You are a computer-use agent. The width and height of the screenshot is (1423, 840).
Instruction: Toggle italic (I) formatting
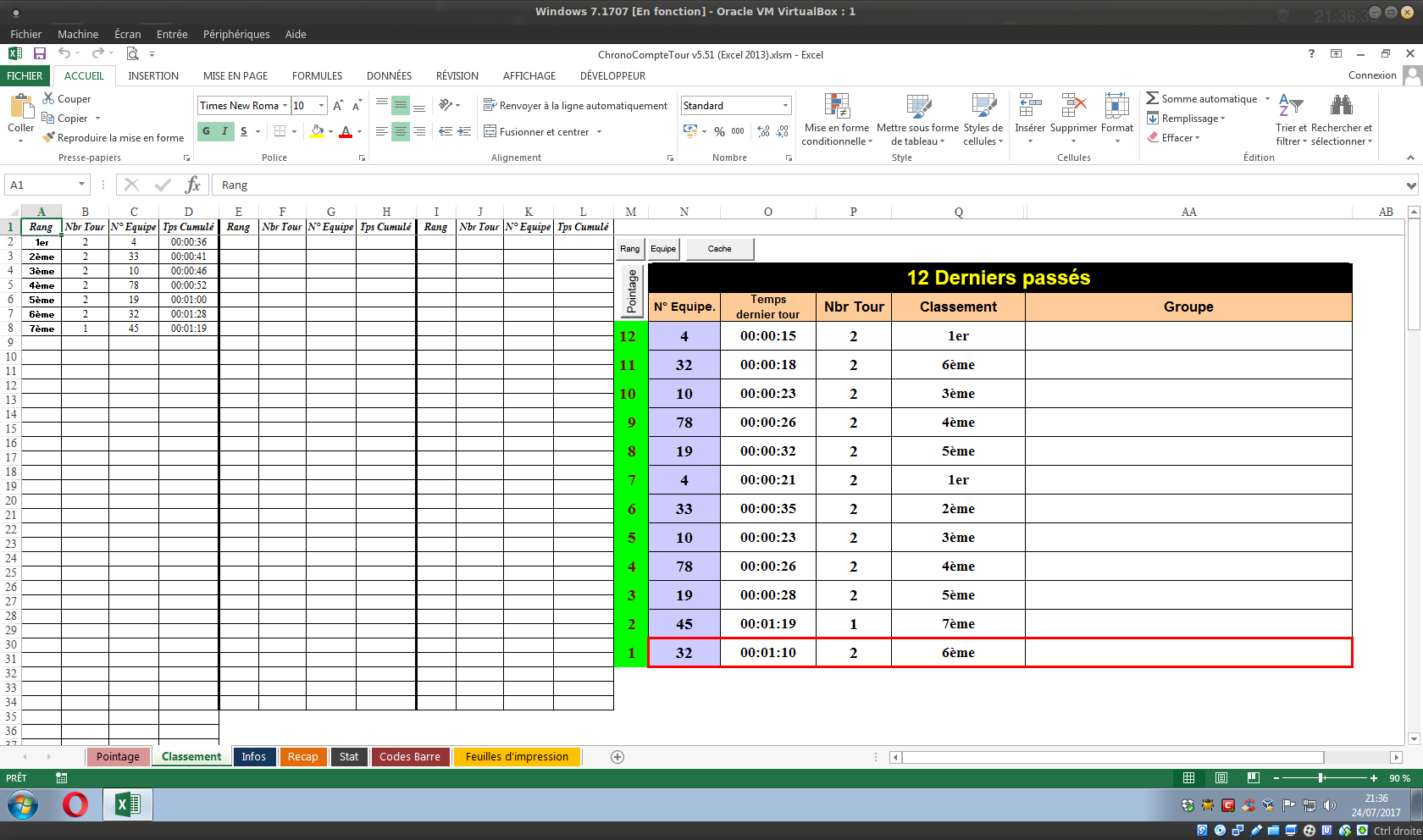coord(224,131)
